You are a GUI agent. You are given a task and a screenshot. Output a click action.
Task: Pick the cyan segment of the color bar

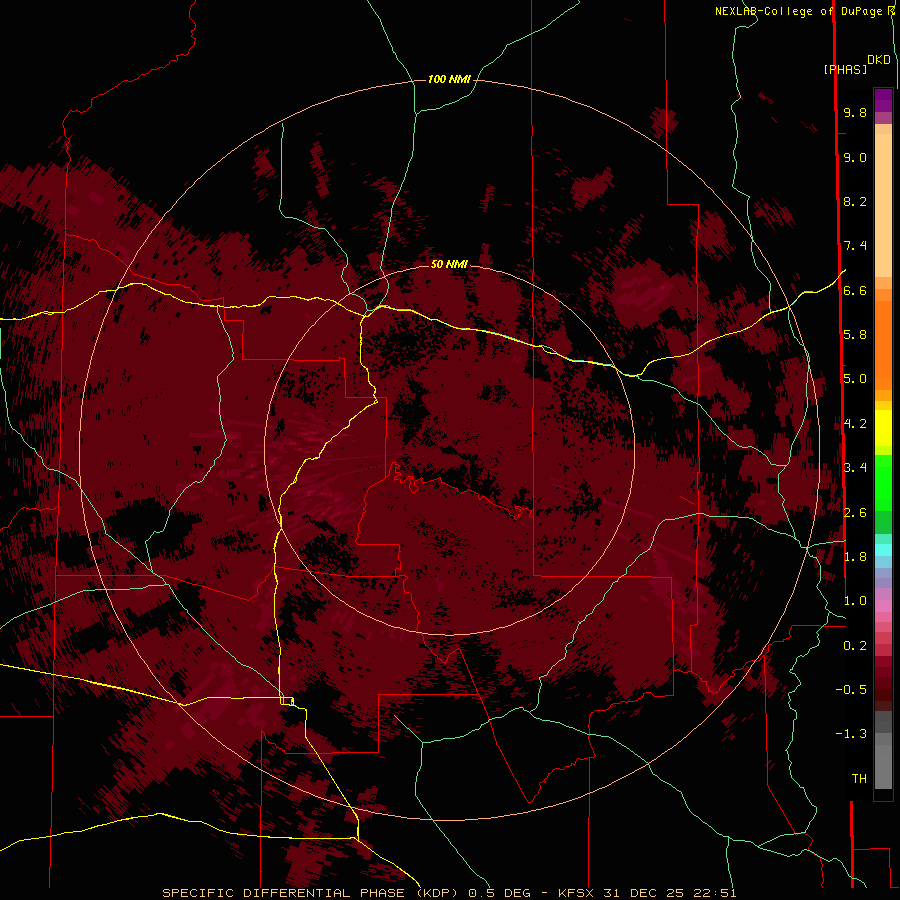[883, 549]
